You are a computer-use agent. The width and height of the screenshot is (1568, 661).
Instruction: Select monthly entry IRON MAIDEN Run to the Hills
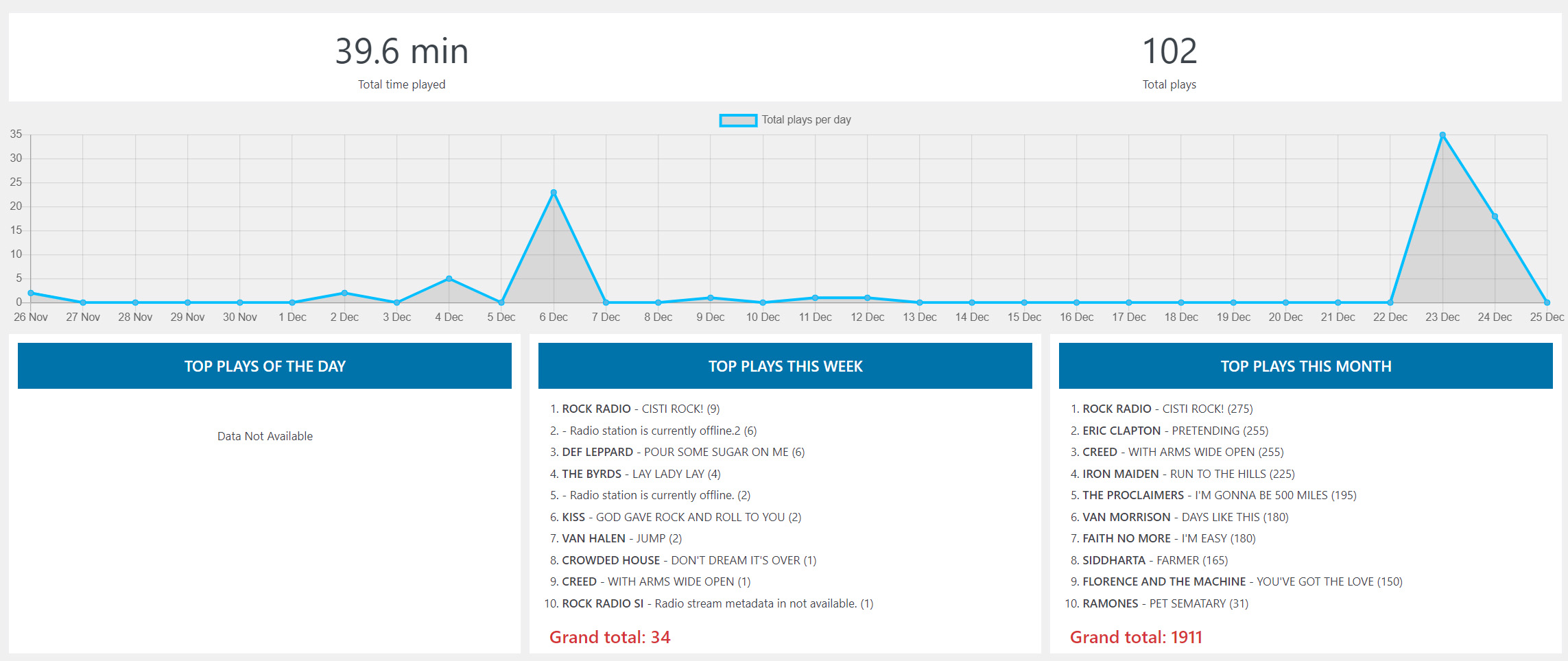coord(1189,474)
